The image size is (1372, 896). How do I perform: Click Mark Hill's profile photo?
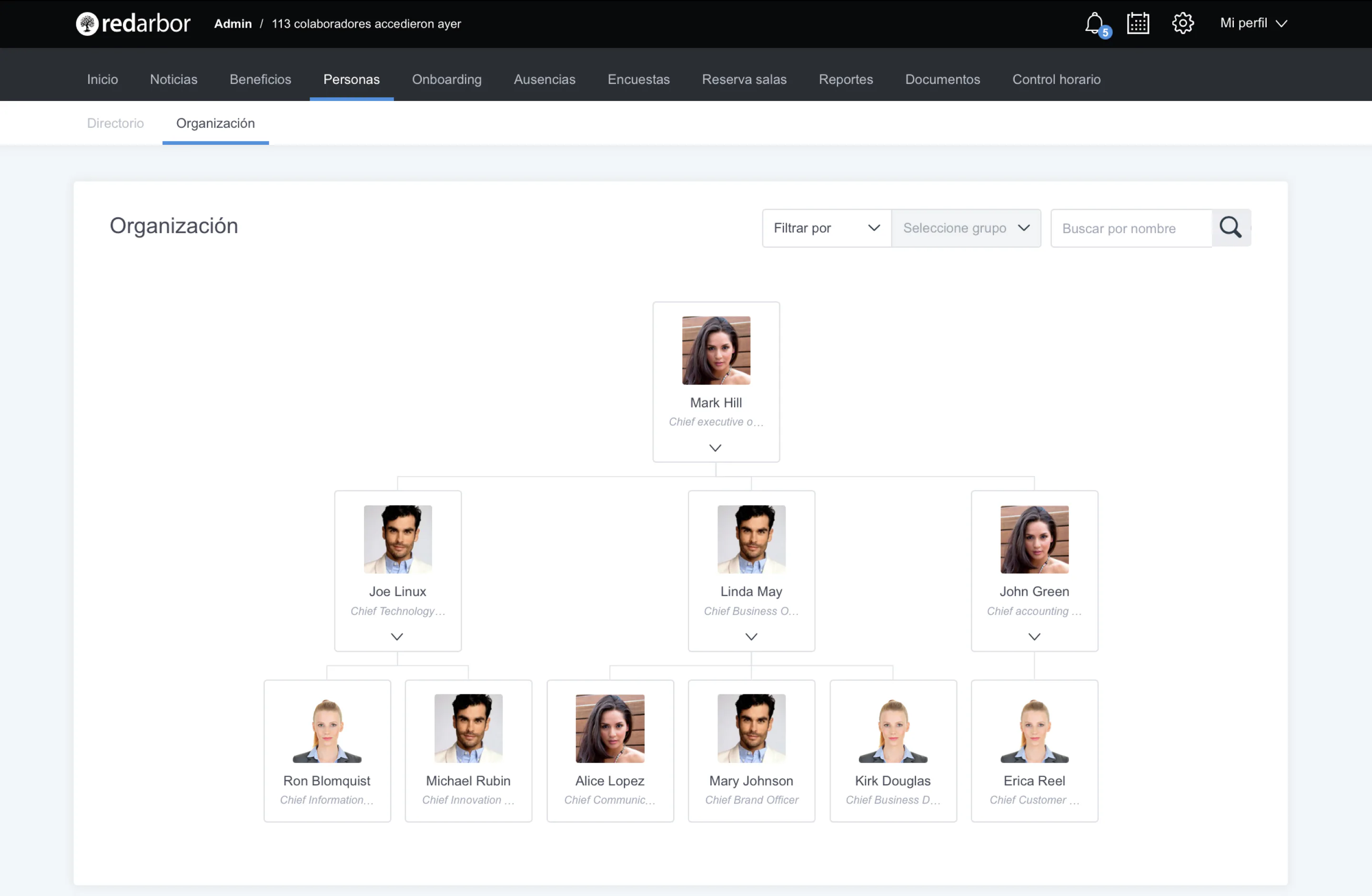[x=716, y=350]
